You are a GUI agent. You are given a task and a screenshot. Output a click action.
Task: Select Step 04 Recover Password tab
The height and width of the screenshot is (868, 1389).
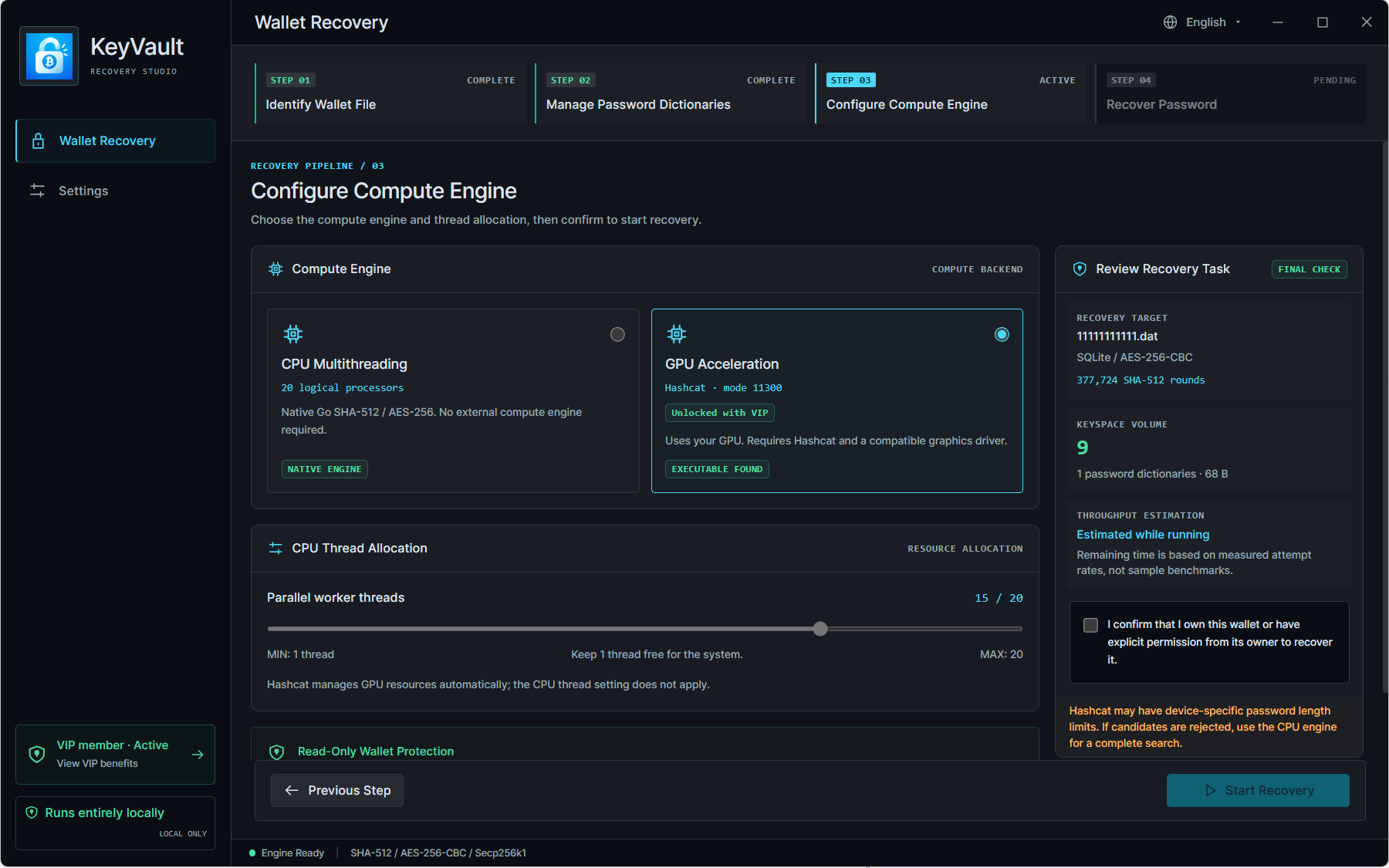(x=1231, y=93)
